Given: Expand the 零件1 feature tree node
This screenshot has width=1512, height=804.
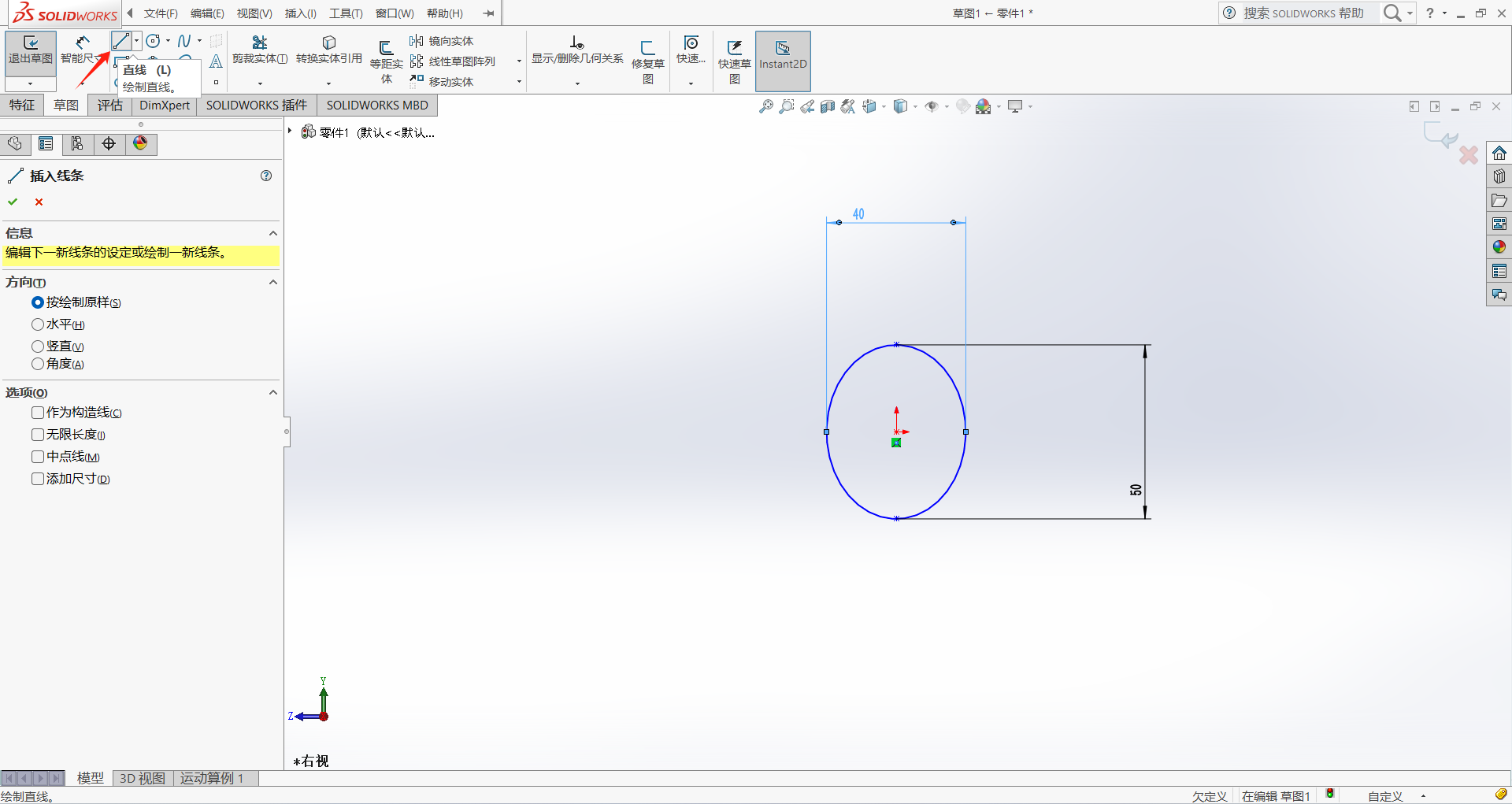Looking at the screenshot, I should 291,132.
